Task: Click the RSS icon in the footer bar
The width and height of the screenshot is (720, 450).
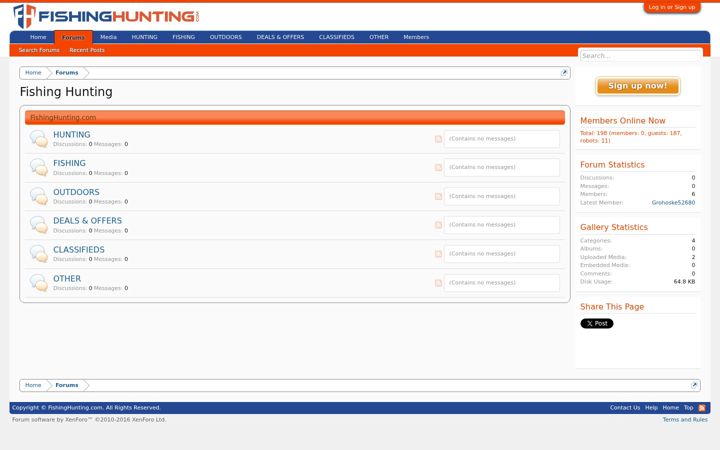Action: [702, 408]
